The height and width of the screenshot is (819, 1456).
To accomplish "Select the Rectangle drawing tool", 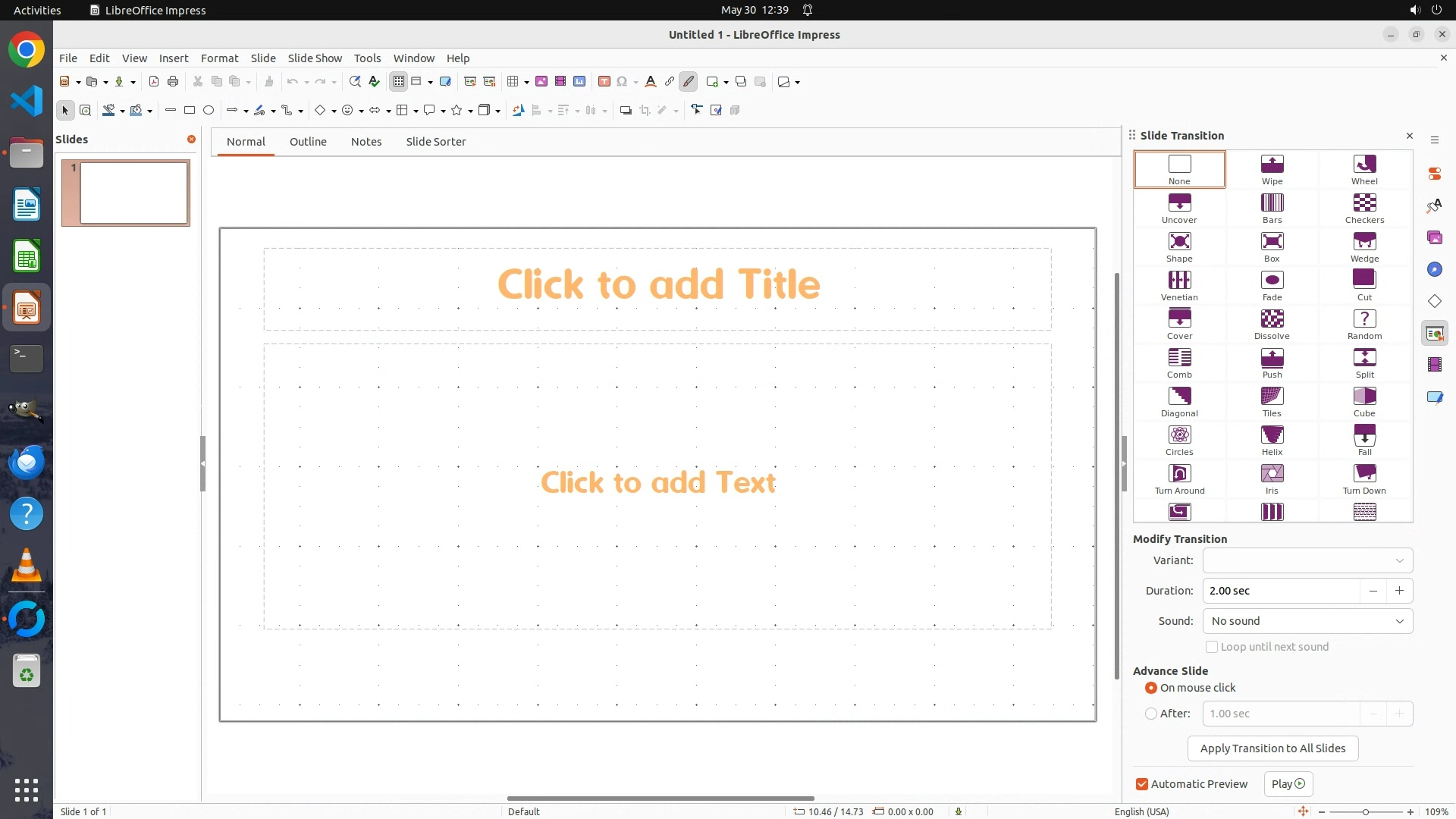I will [190, 111].
